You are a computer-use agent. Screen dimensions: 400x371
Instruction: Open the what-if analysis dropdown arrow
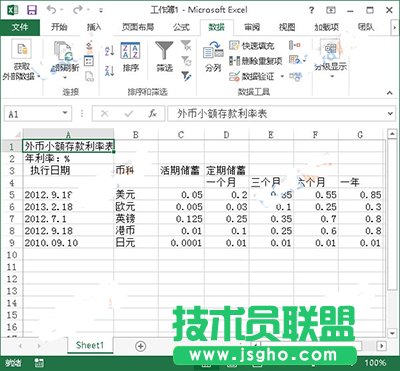[x=304, y=61]
